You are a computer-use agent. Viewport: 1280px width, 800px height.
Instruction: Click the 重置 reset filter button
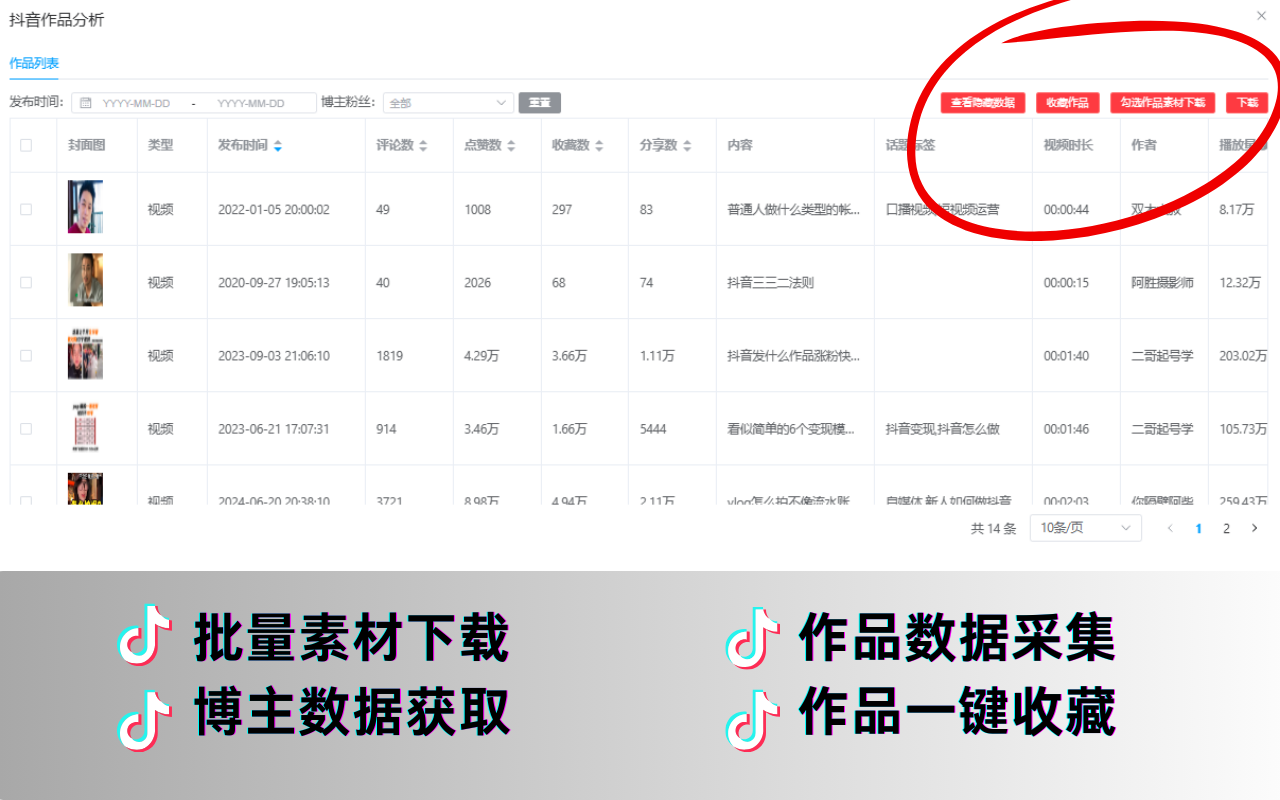pyautogui.click(x=539, y=102)
